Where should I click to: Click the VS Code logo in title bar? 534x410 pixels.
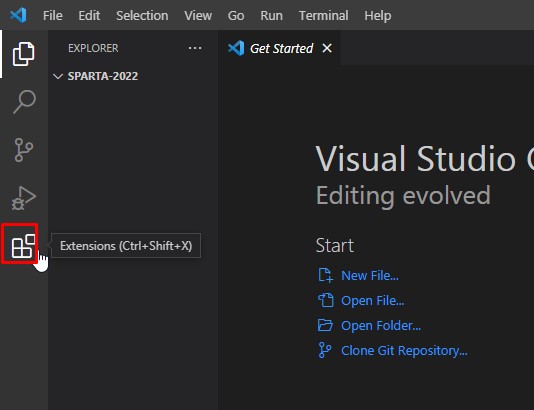click(18, 15)
